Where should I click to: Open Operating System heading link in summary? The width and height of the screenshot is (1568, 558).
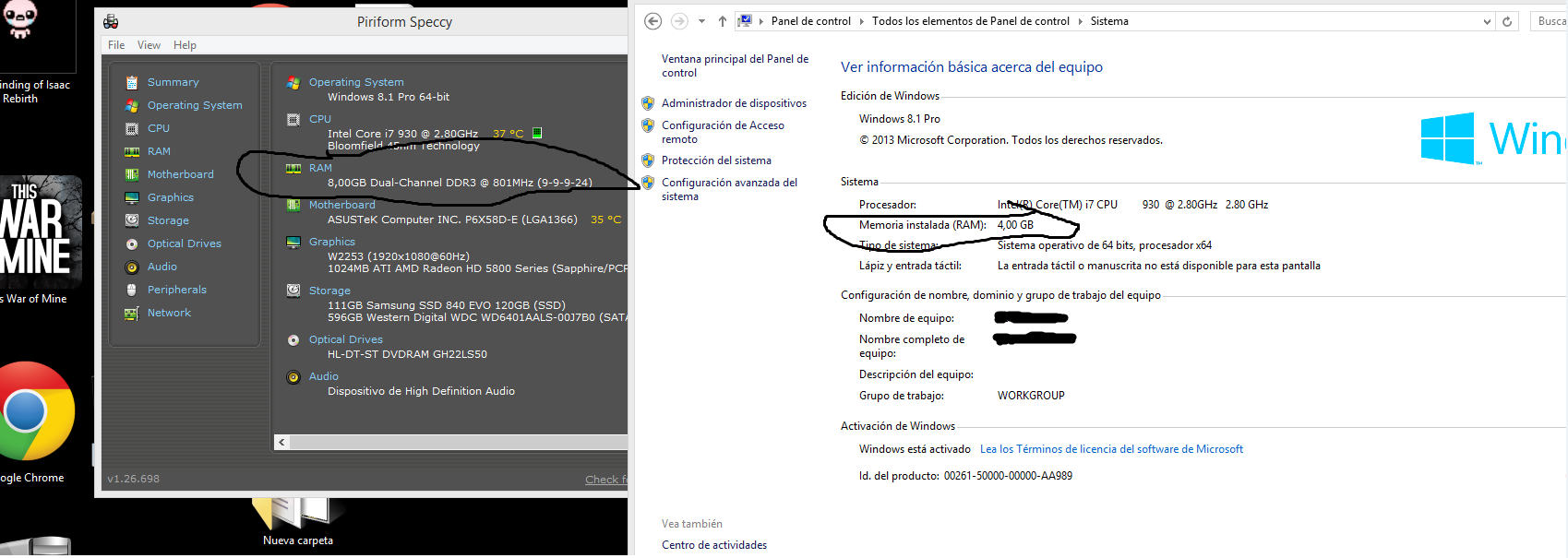[x=356, y=82]
